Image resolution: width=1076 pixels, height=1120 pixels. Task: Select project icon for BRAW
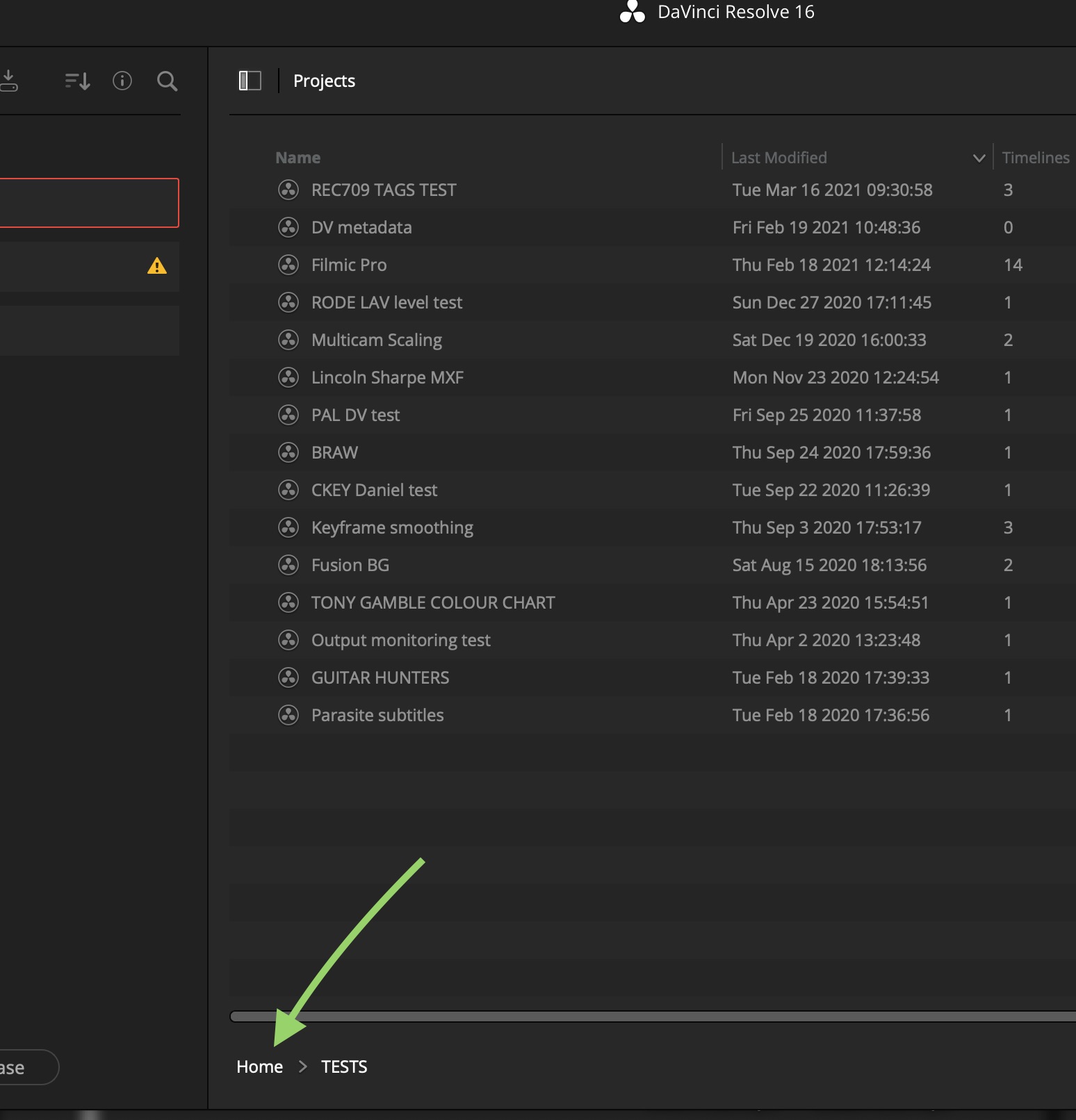[288, 452]
